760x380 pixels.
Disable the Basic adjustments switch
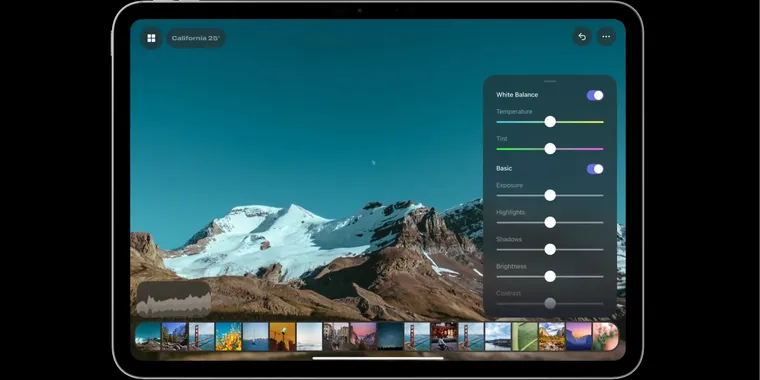click(595, 169)
